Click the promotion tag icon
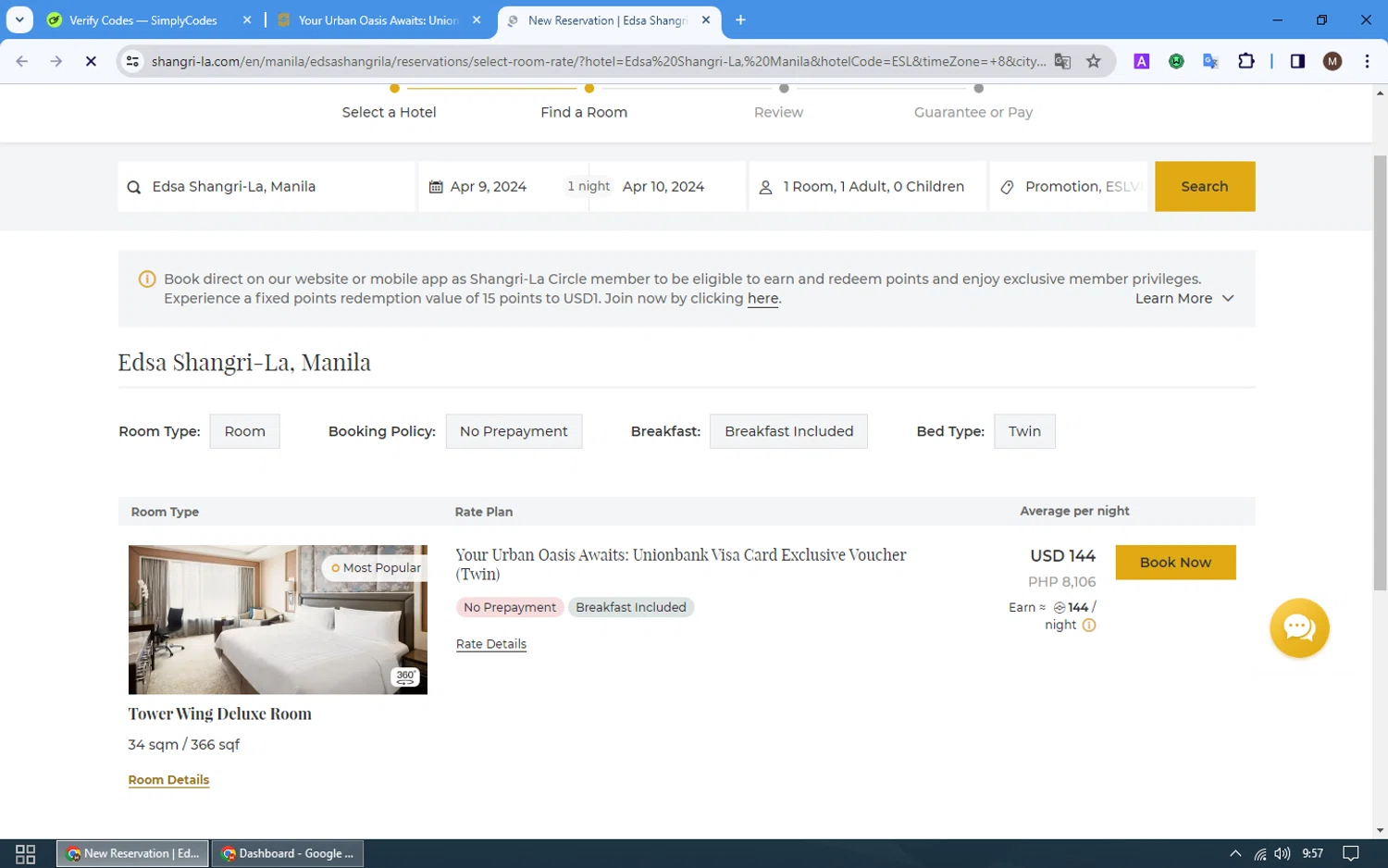The image size is (1388, 868). [1007, 187]
